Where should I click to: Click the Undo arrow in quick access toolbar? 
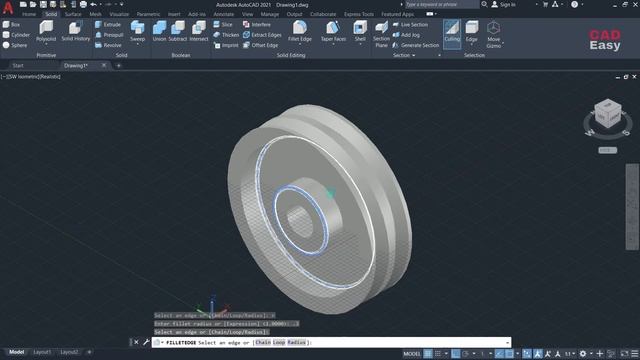(93, 4)
